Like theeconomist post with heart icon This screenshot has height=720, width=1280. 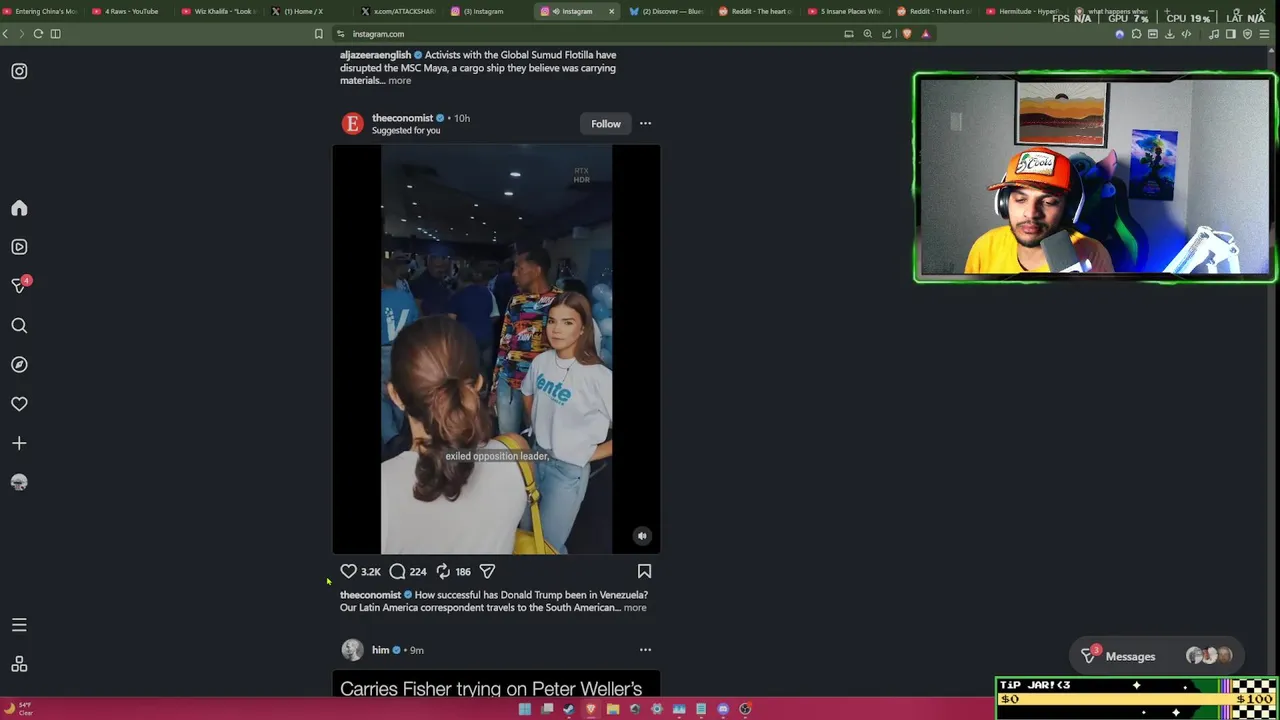(x=348, y=571)
